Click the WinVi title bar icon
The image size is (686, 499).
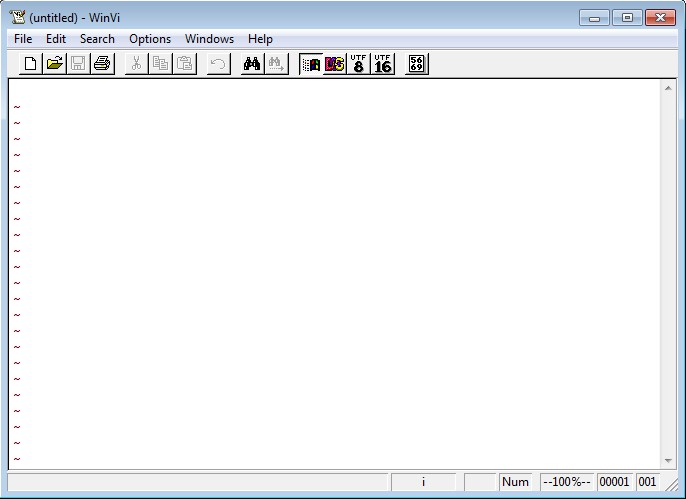(x=18, y=17)
